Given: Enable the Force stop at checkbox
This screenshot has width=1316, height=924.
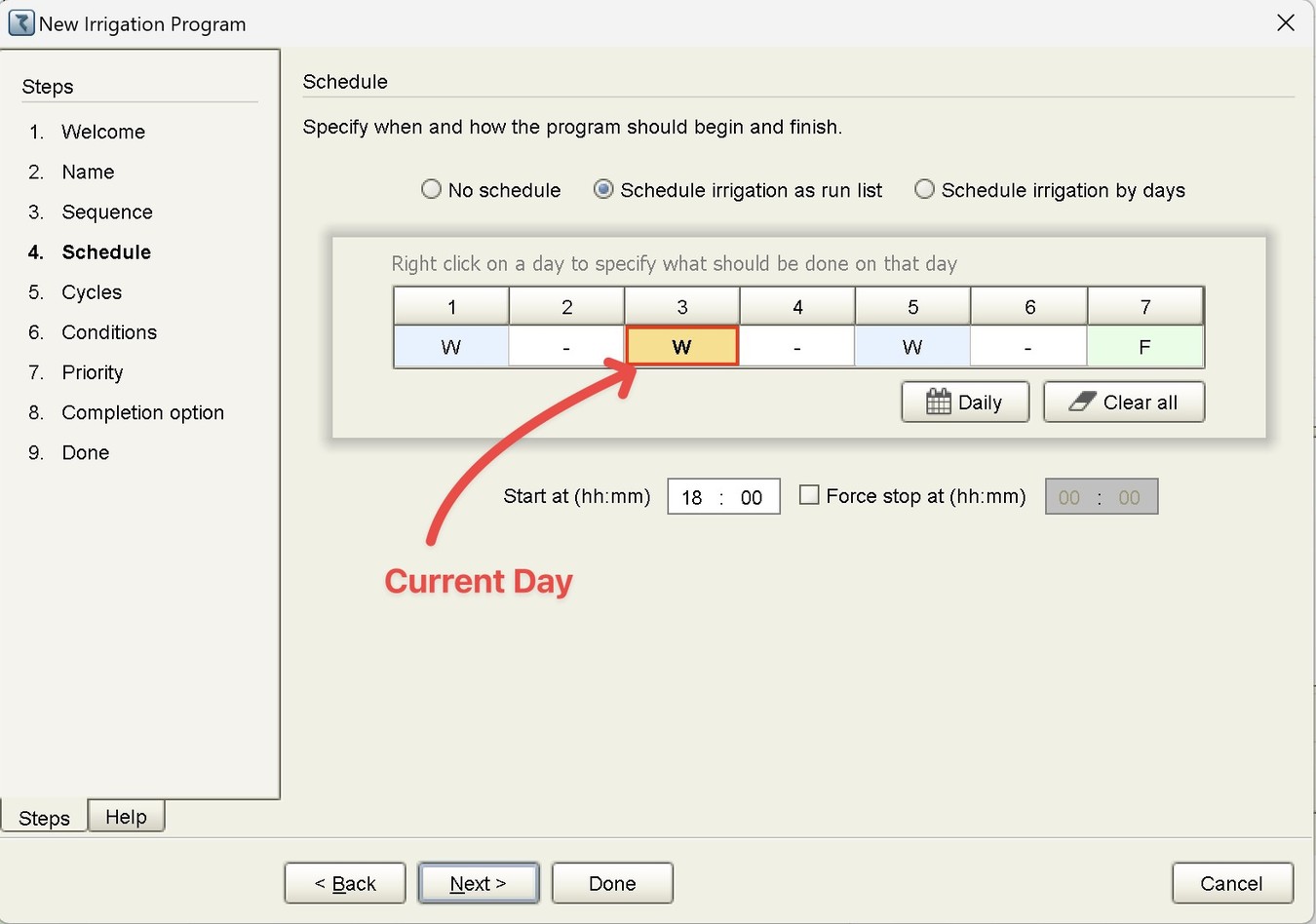Looking at the screenshot, I should [809, 495].
